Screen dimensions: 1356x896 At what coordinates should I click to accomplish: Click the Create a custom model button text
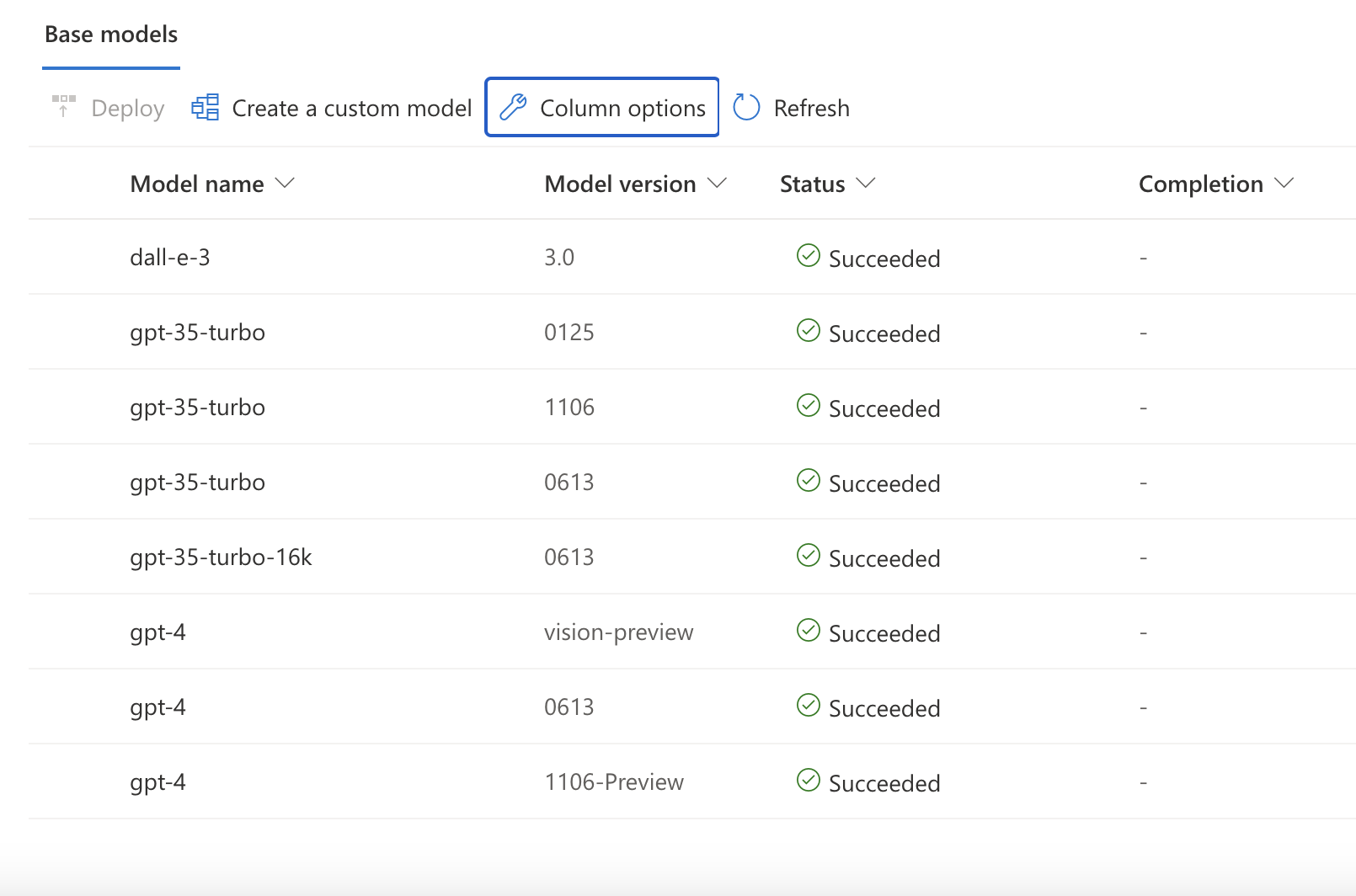(352, 108)
